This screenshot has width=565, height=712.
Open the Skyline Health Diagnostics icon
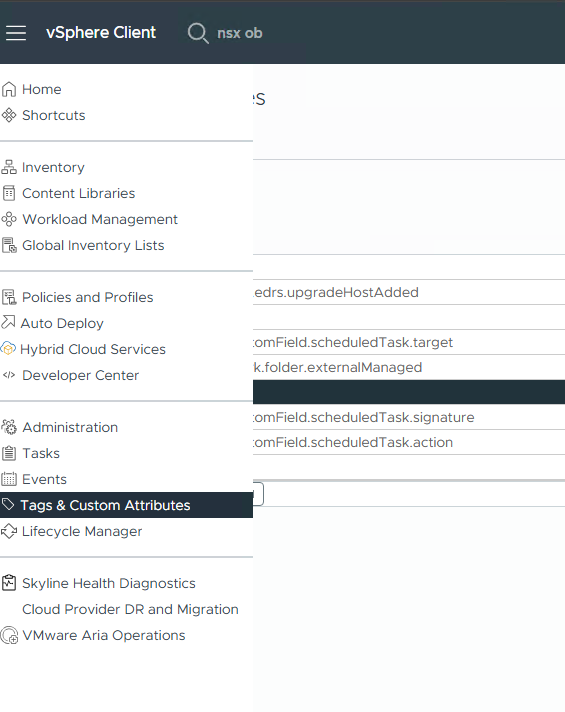[x=9, y=583]
